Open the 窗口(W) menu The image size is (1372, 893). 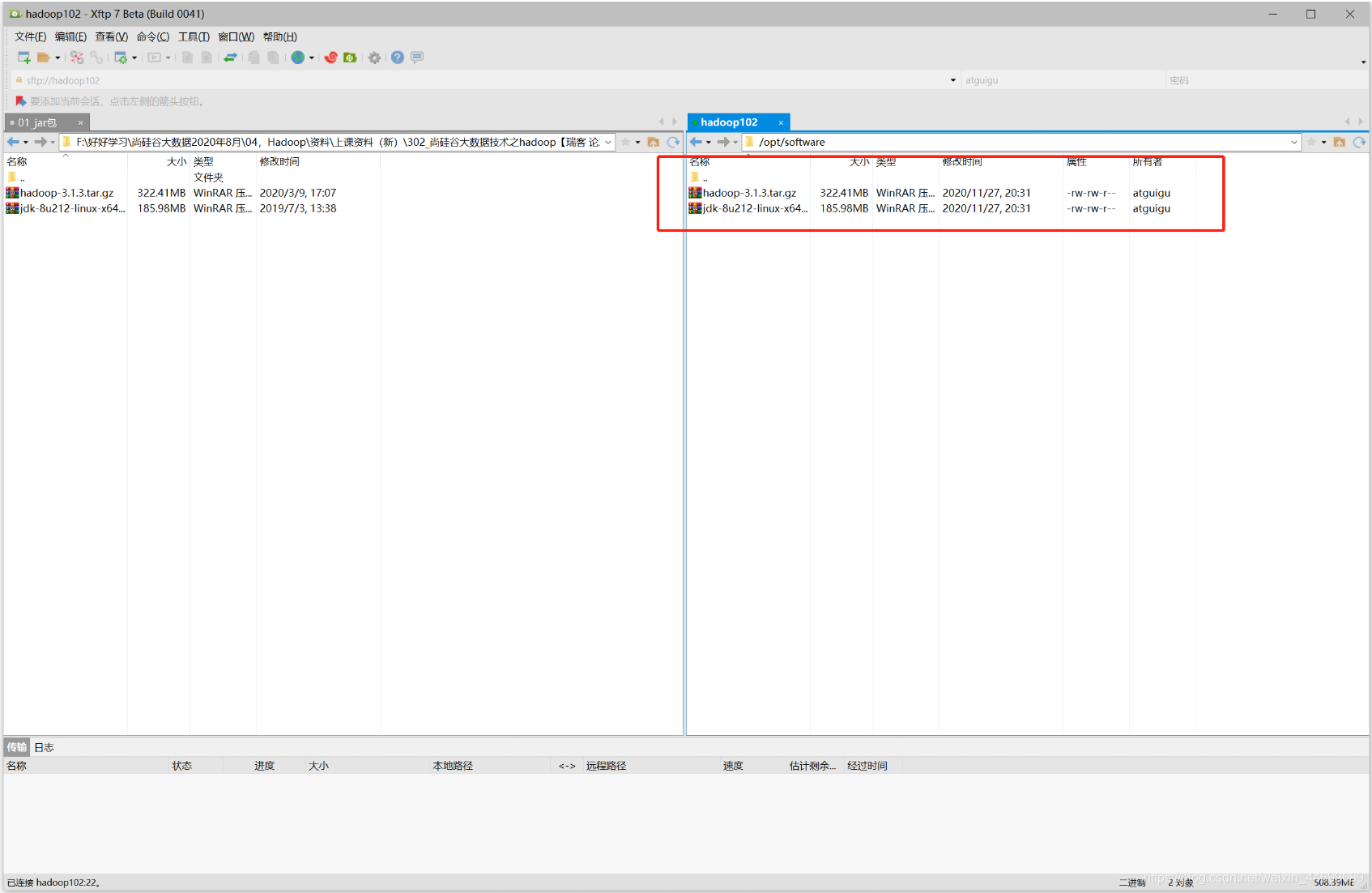click(x=236, y=36)
